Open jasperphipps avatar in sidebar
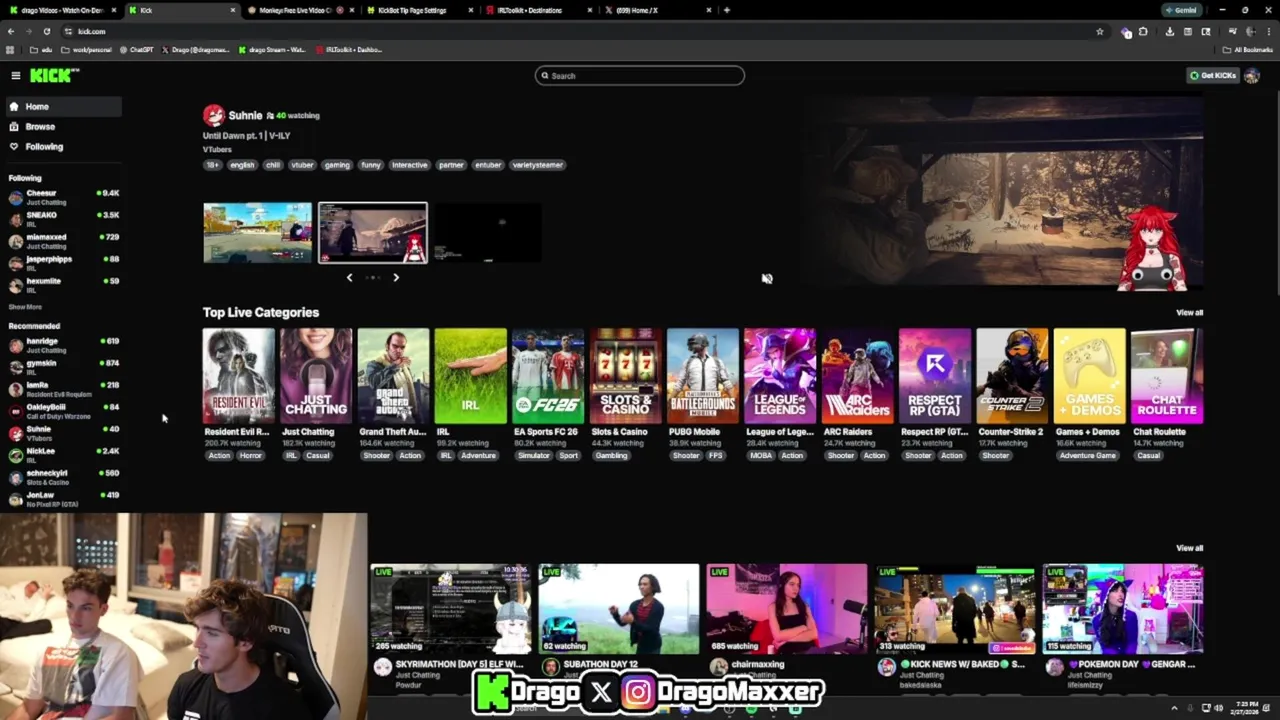The image size is (1280, 720). (x=16, y=263)
